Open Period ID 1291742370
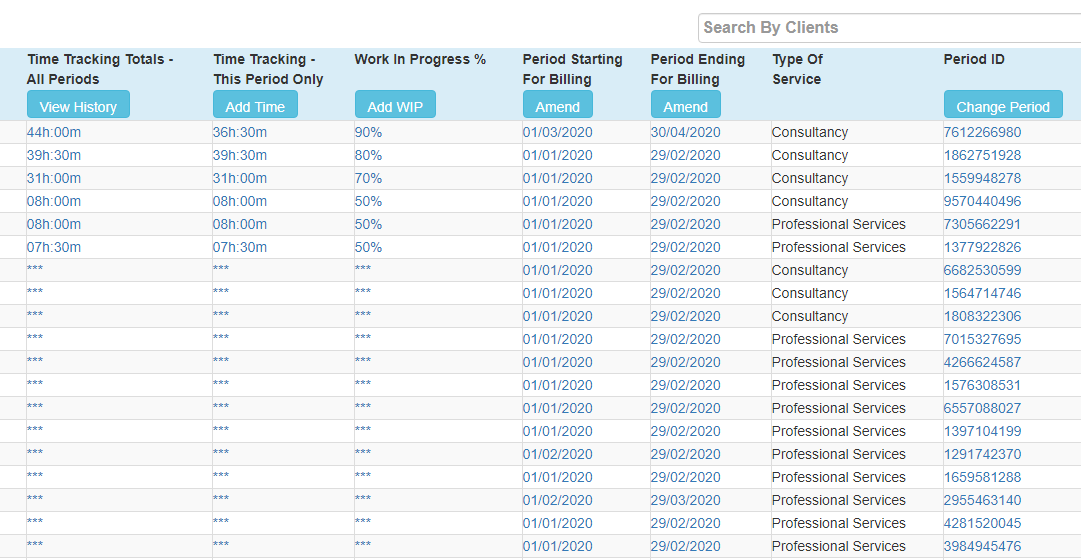The height and width of the screenshot is (560, 1081). coord(982,454)
